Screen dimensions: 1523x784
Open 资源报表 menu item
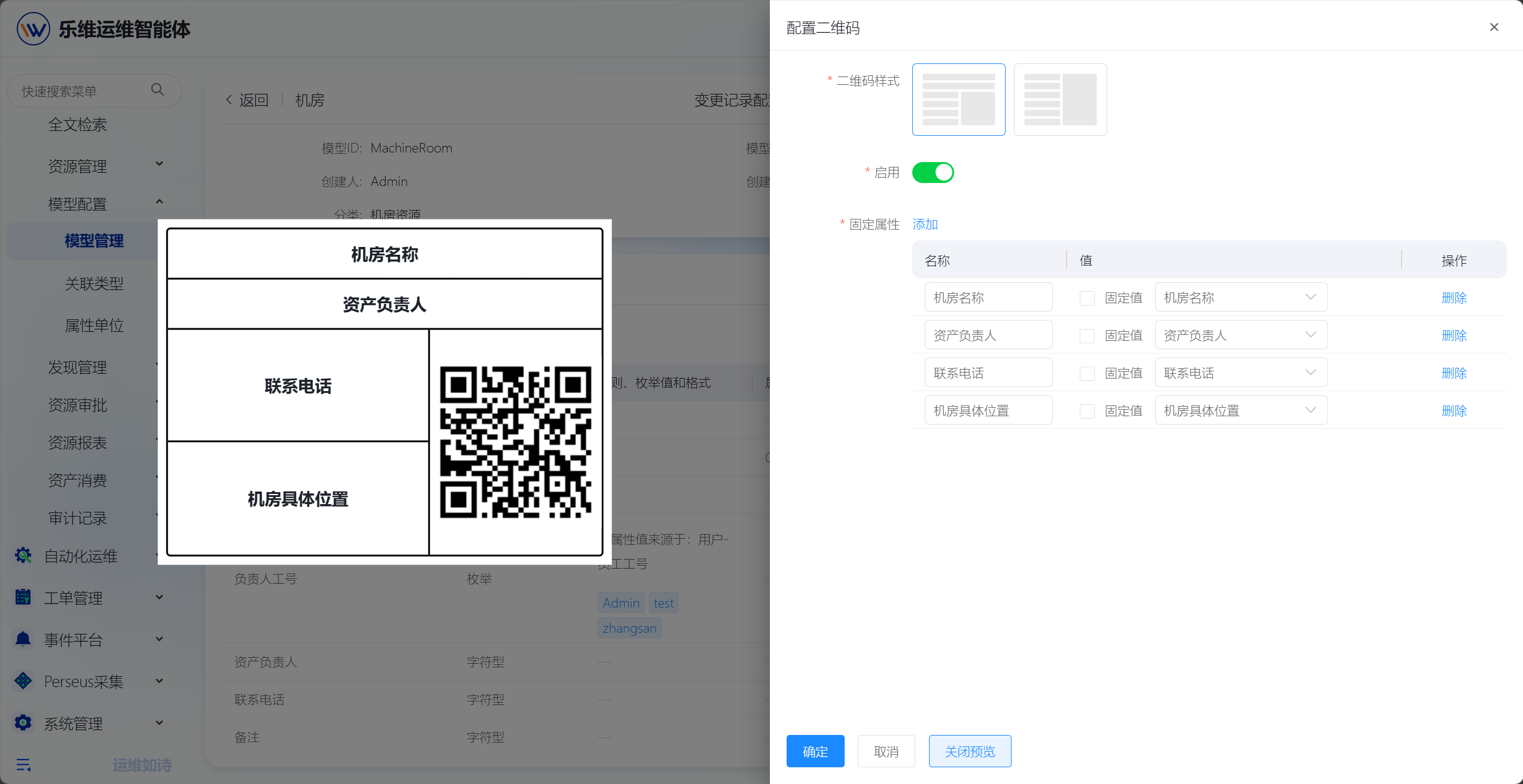[x=77, y=442]
